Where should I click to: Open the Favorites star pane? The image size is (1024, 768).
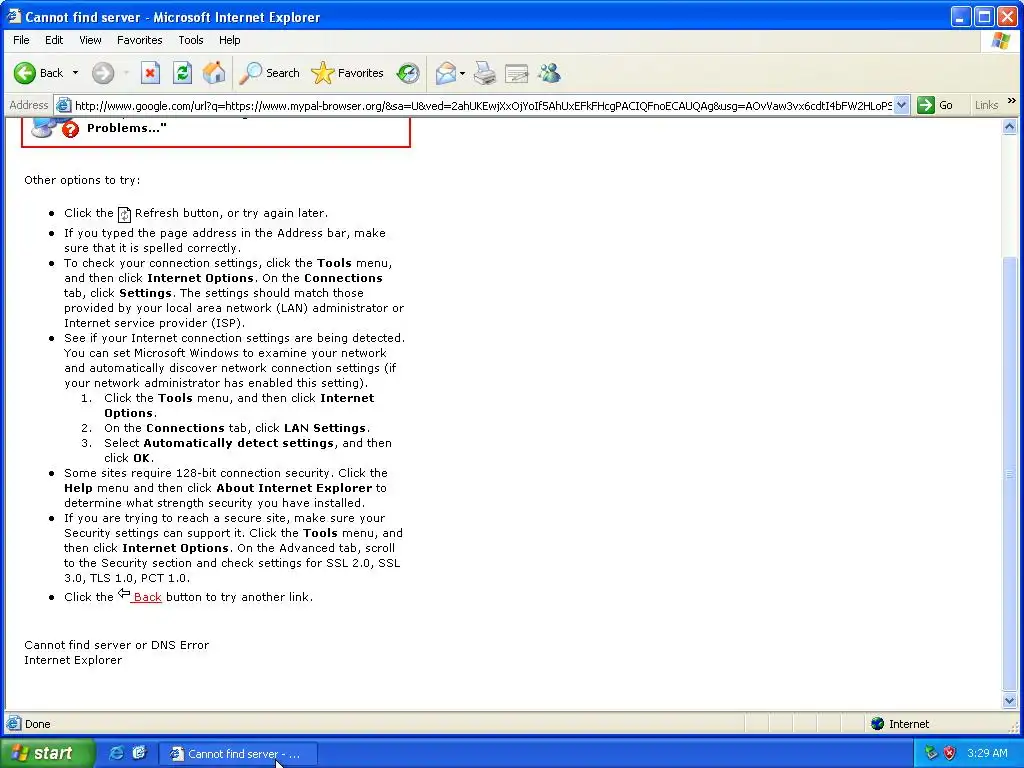click(x=347, y=73)
